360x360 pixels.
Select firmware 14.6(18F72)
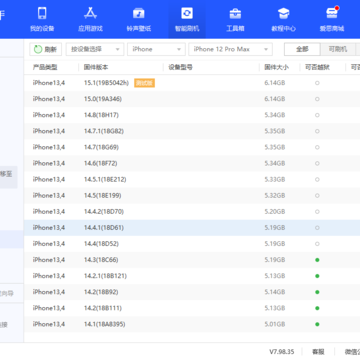(192, 163)
